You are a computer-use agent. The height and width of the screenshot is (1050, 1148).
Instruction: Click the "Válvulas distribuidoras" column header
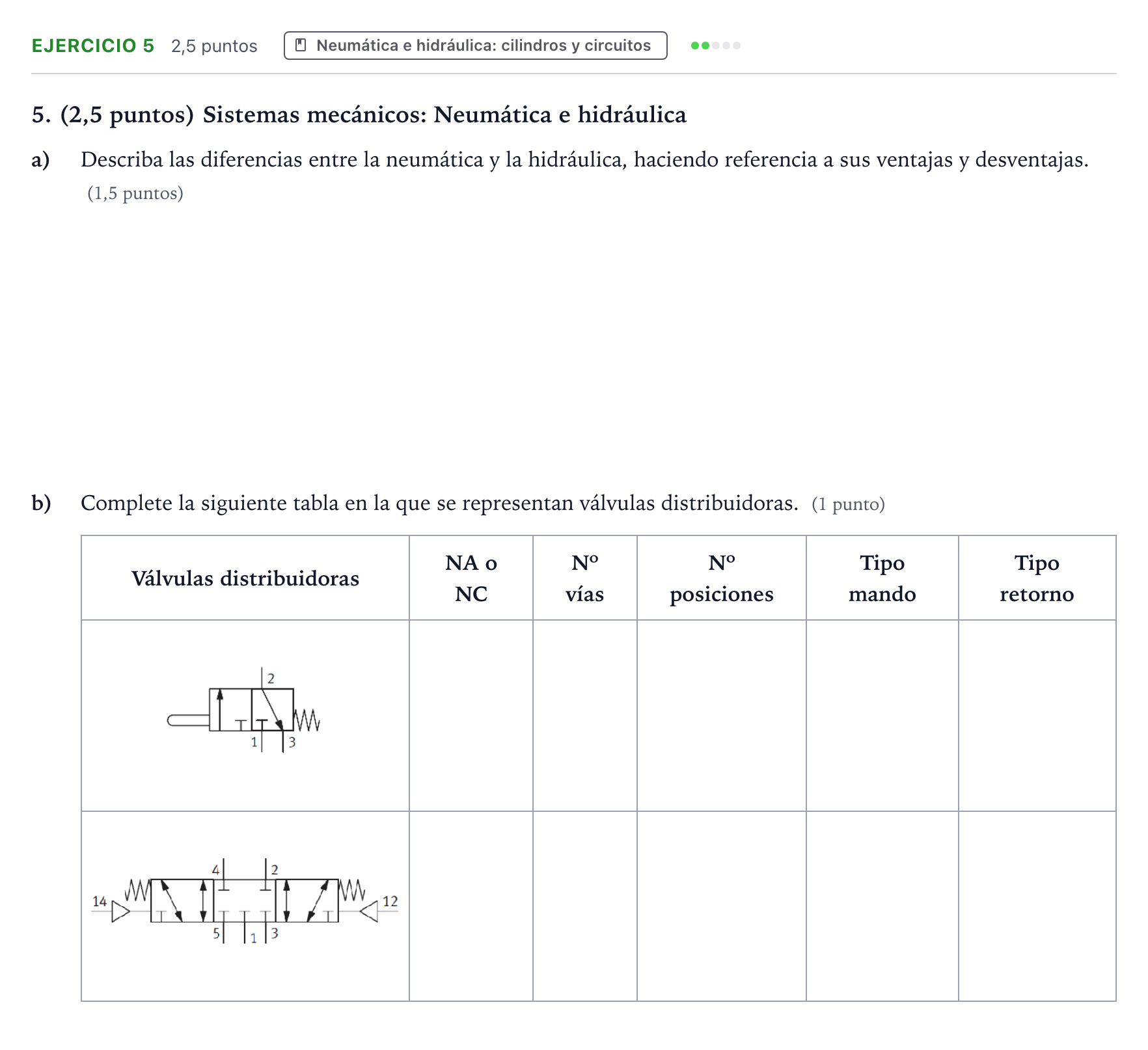click(245, 578)
